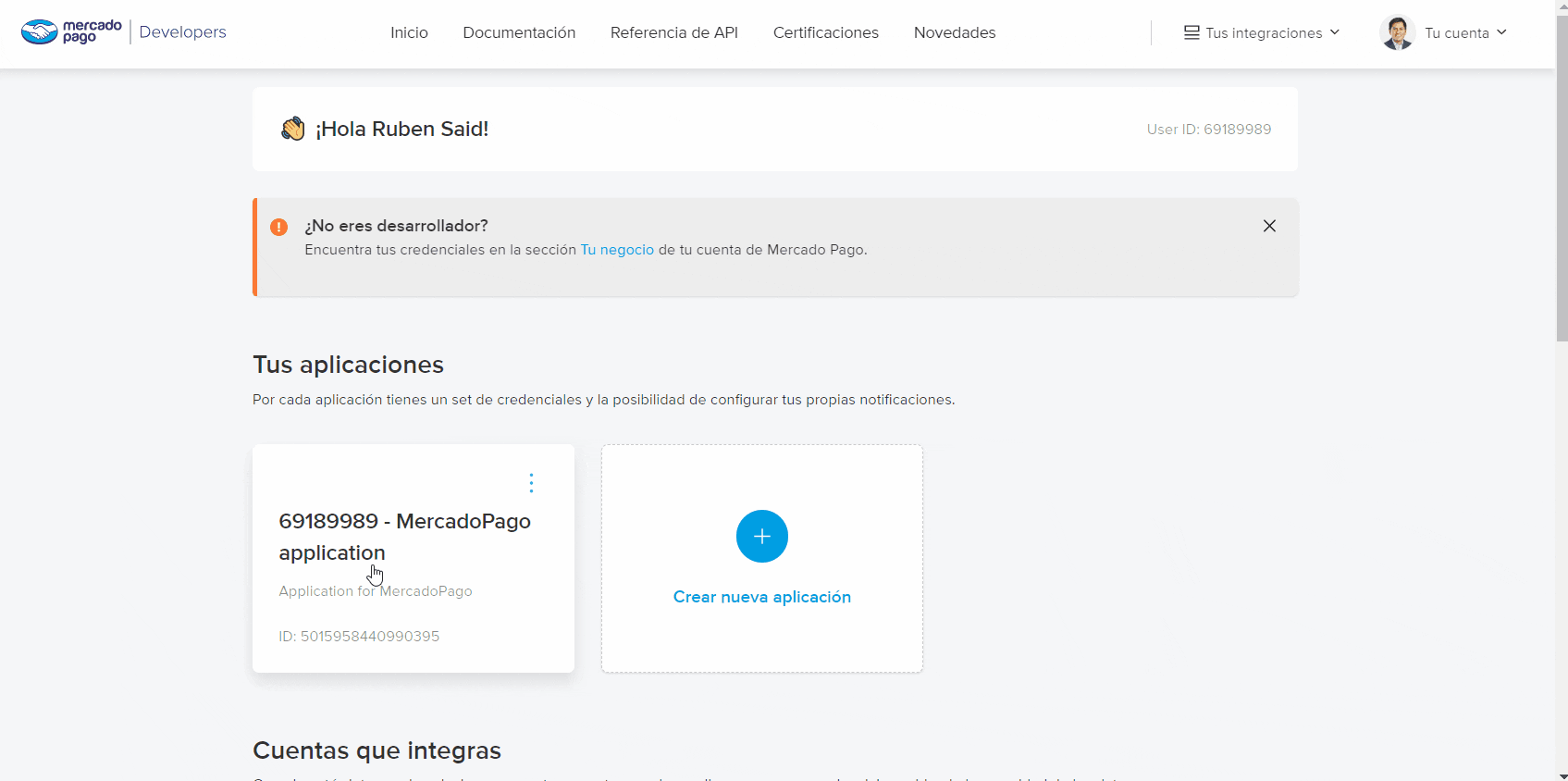The height and width of the screenshot is (781, 1568).
Task: Follow the Tu negocio link
Action: pyautogui.click(x=616, y=250)
